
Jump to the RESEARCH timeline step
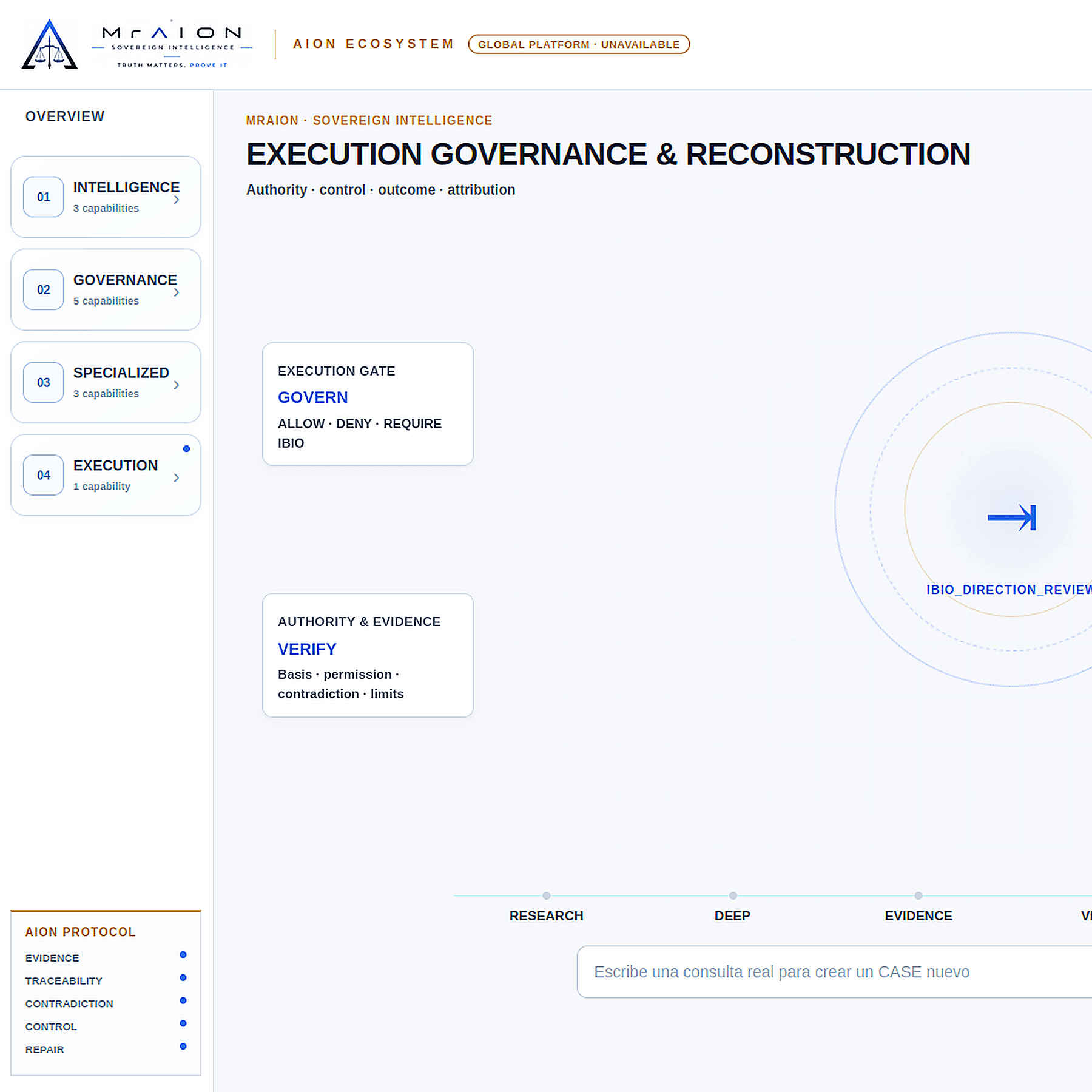click(546, 916)
